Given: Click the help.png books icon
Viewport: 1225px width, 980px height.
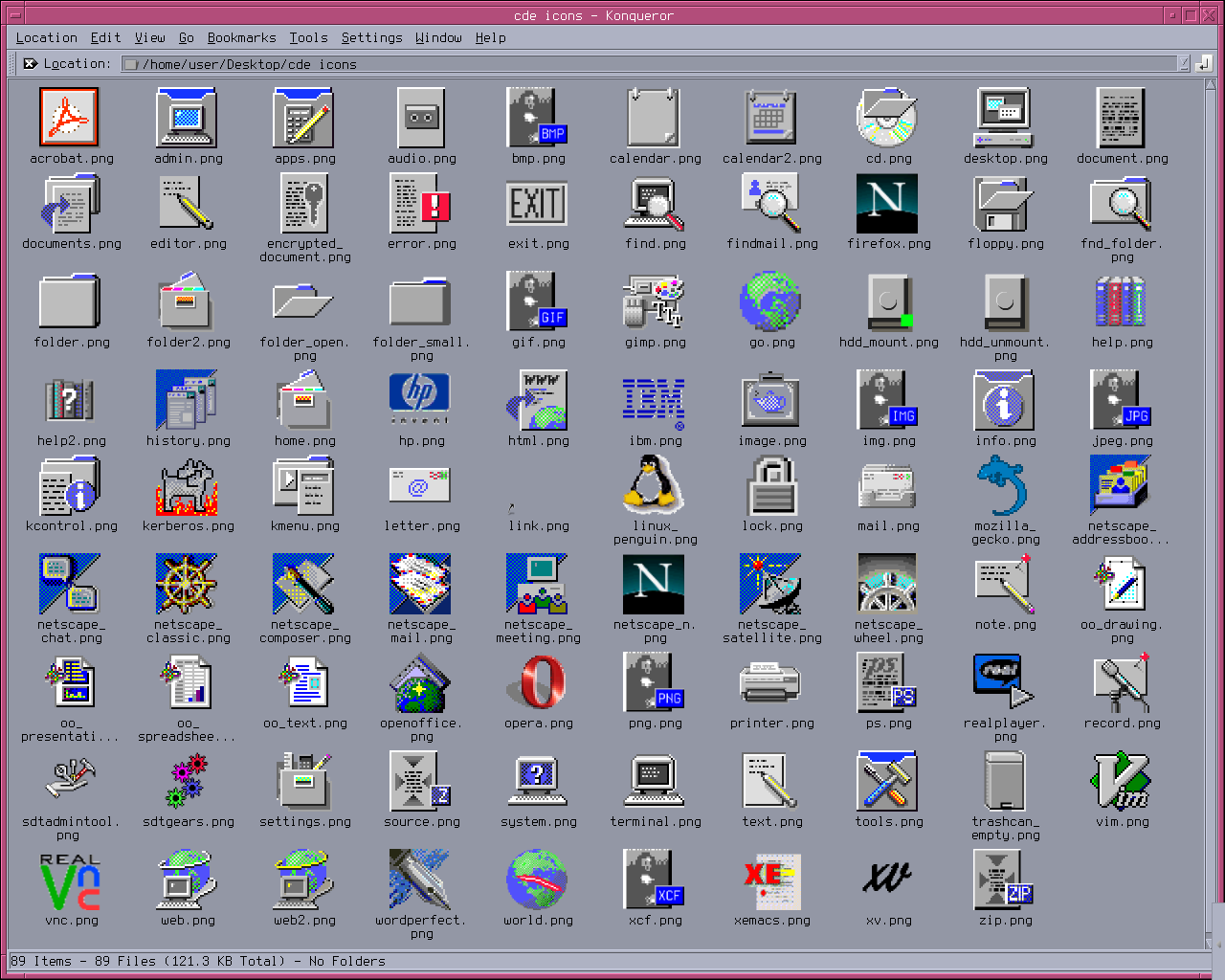Looking at the screenshot, I should 1121,301.
